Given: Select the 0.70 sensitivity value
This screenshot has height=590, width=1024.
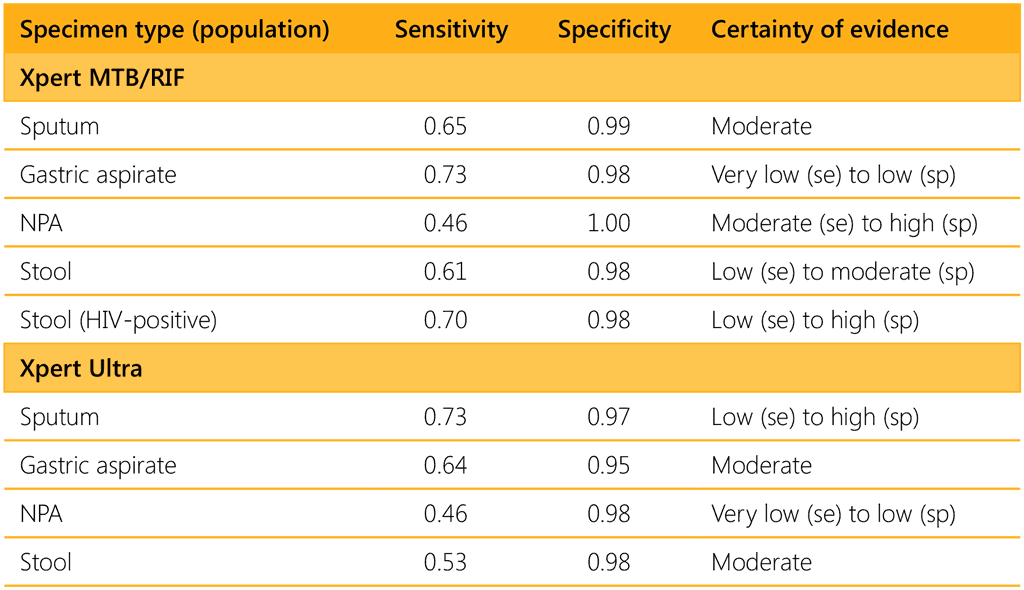Looking at the screenshot, I should click(x=445, y=320).
